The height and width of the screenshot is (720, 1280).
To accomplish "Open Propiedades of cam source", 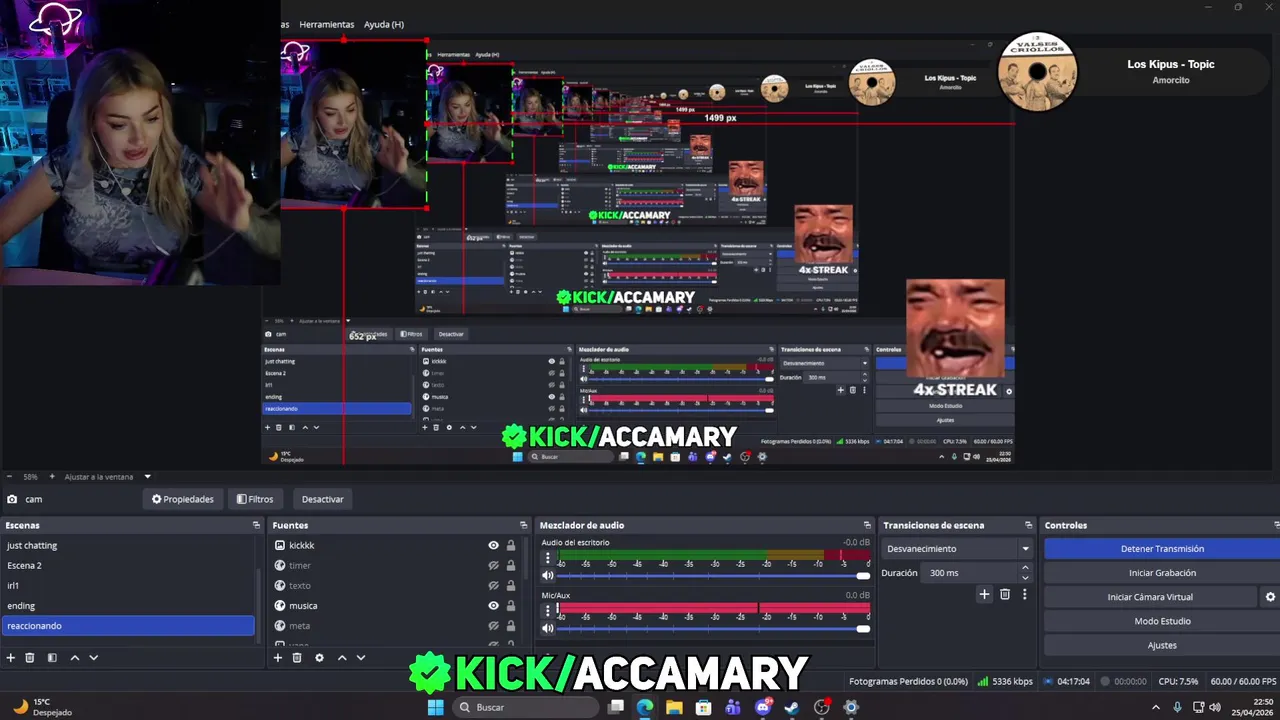I will click(x=182, y=499).
